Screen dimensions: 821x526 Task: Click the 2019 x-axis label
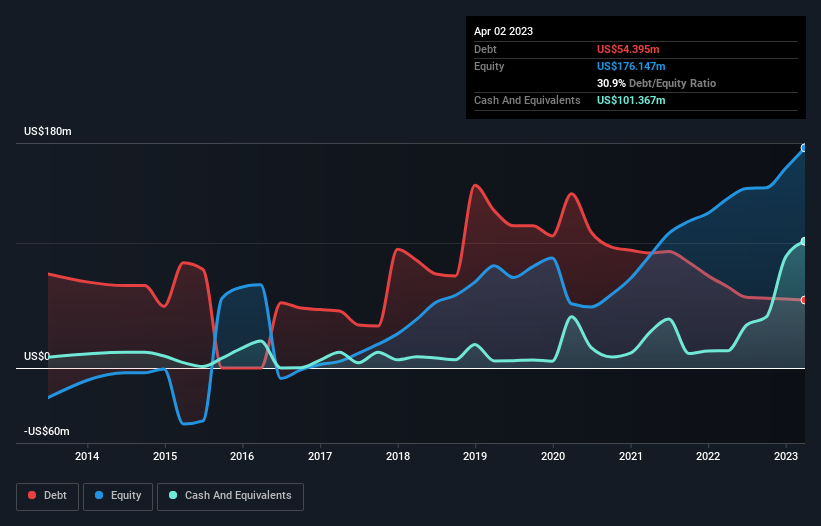coord(475,456)
